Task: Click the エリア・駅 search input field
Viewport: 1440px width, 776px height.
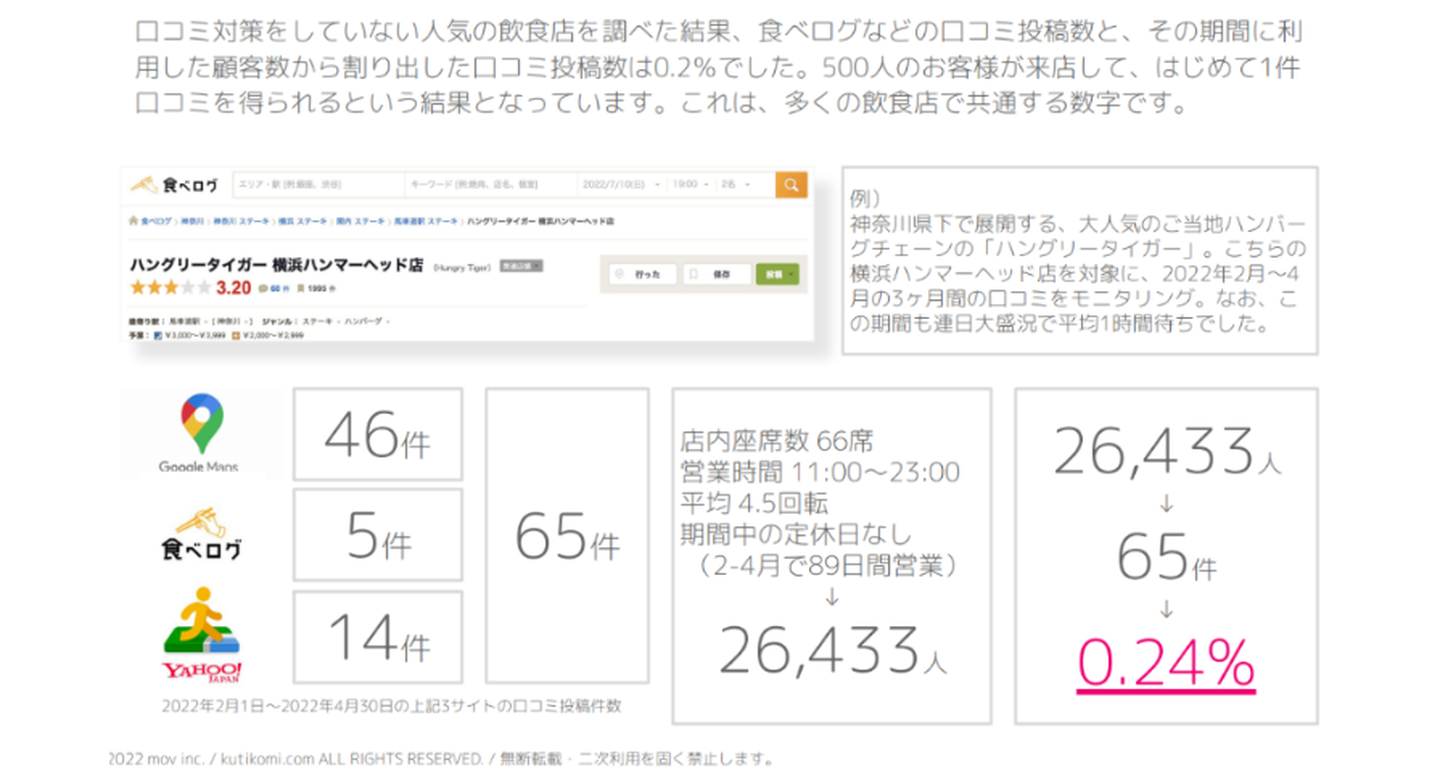Action: click(x=318, y=185)
